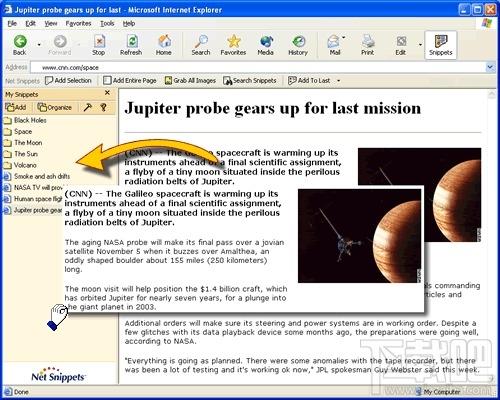This screenshot has width=500, height=400.
Task: Open the Edit menu
Action: point(31,23)
